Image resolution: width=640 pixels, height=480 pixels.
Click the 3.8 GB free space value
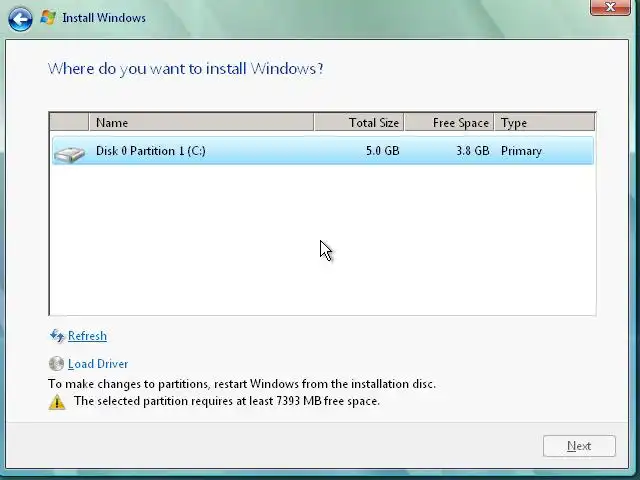[x=473, y=151]
